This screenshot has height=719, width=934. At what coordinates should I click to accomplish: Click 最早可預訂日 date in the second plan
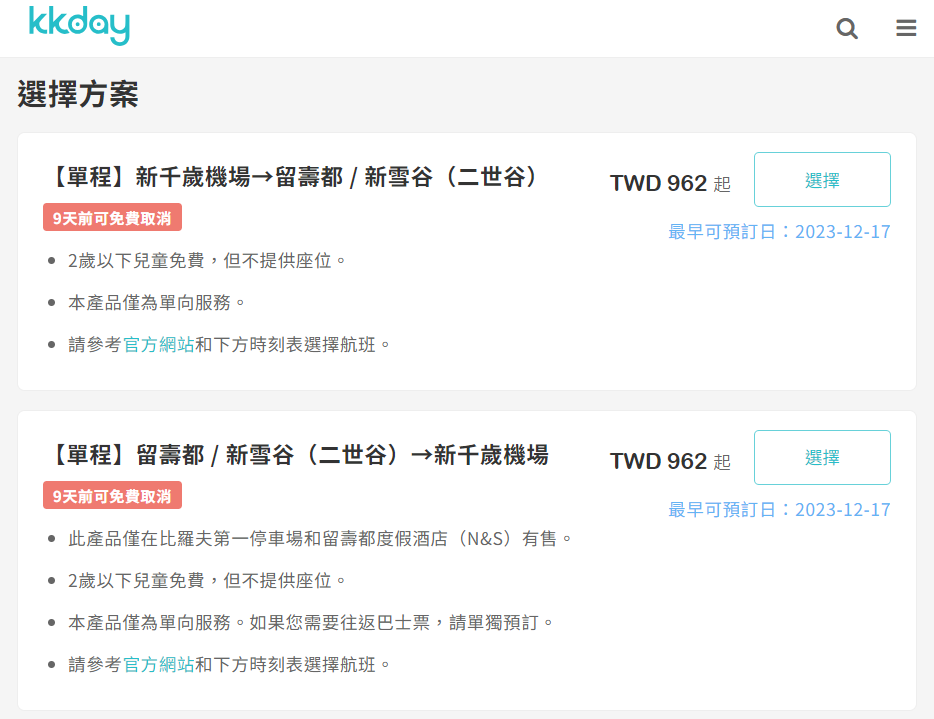point(779,510)
